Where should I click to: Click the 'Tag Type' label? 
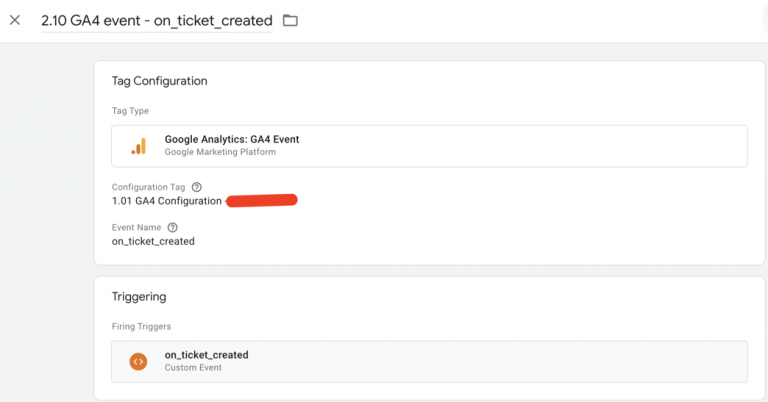[130, 111]
